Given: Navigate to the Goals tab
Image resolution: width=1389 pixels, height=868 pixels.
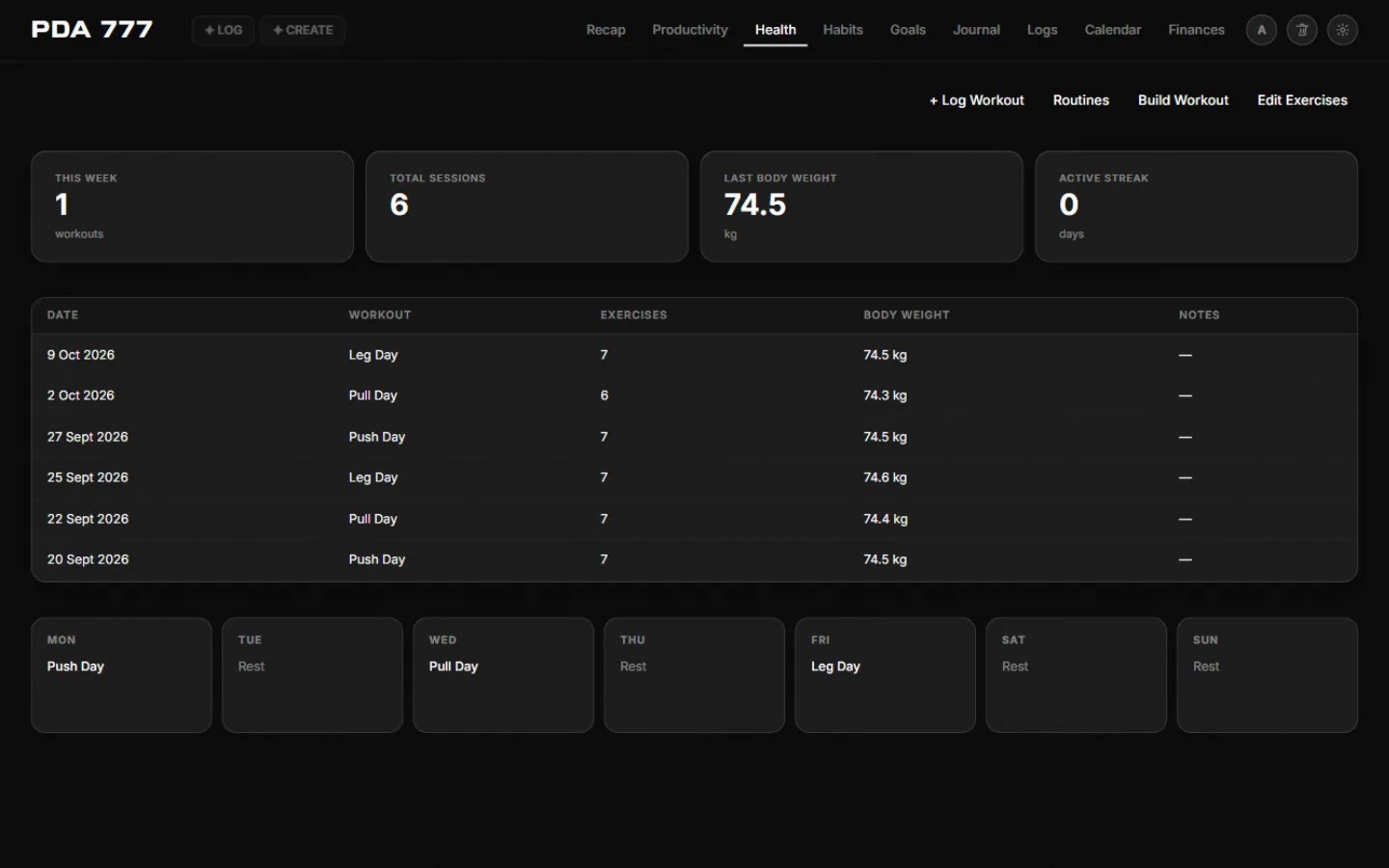Looking at the screenshot, I should (x=908, y=30).
